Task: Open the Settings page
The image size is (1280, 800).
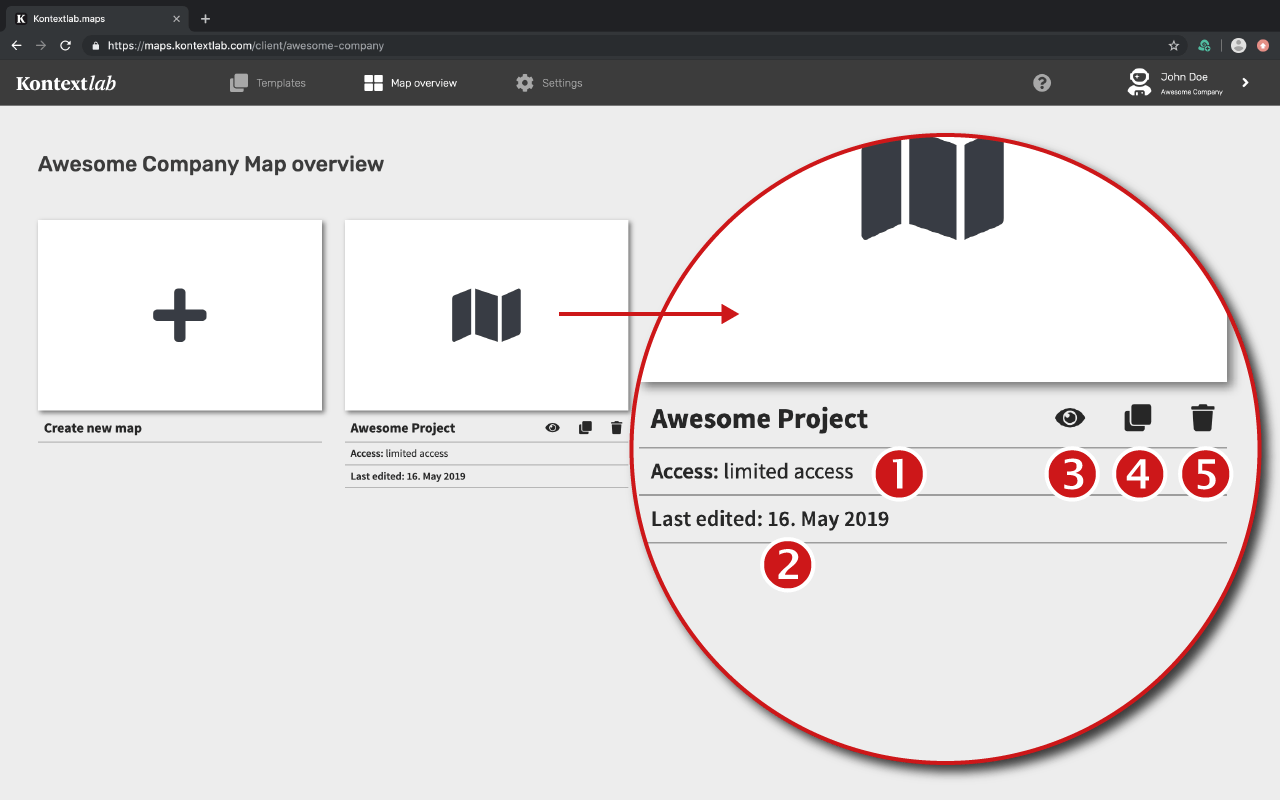Action: [548, 83]
